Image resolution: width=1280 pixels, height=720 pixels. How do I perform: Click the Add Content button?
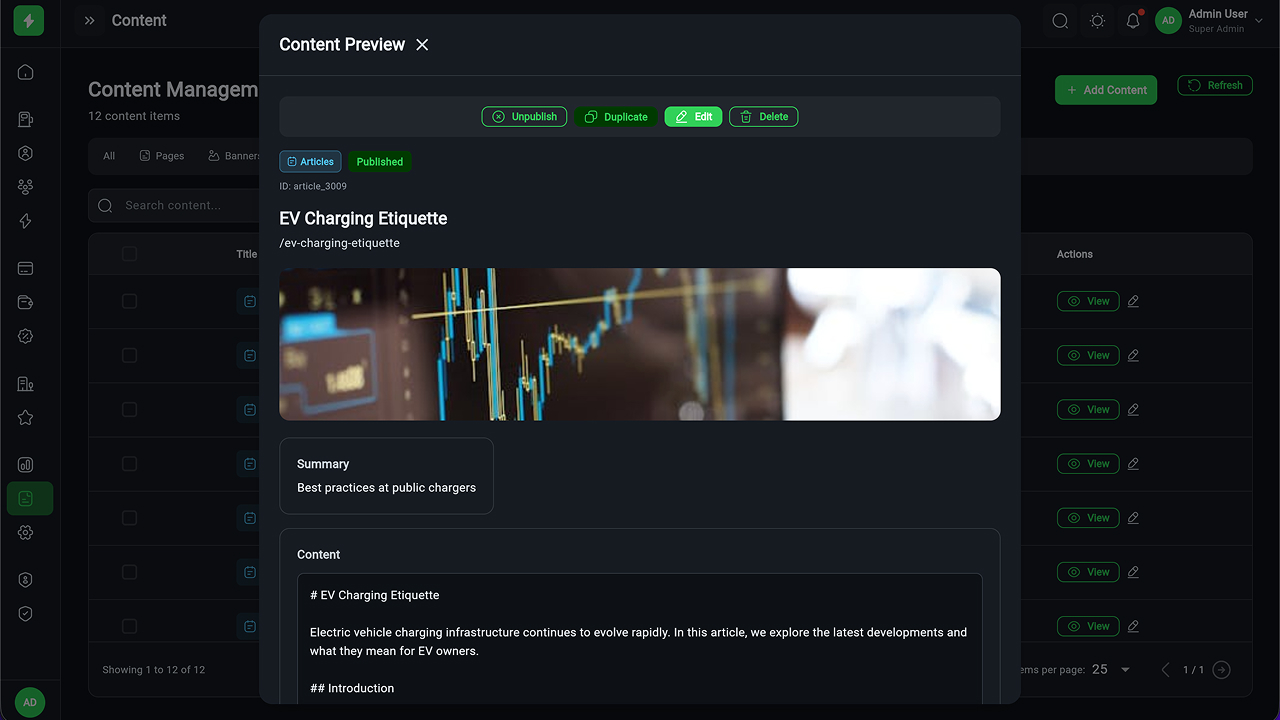coord(1106,90)
